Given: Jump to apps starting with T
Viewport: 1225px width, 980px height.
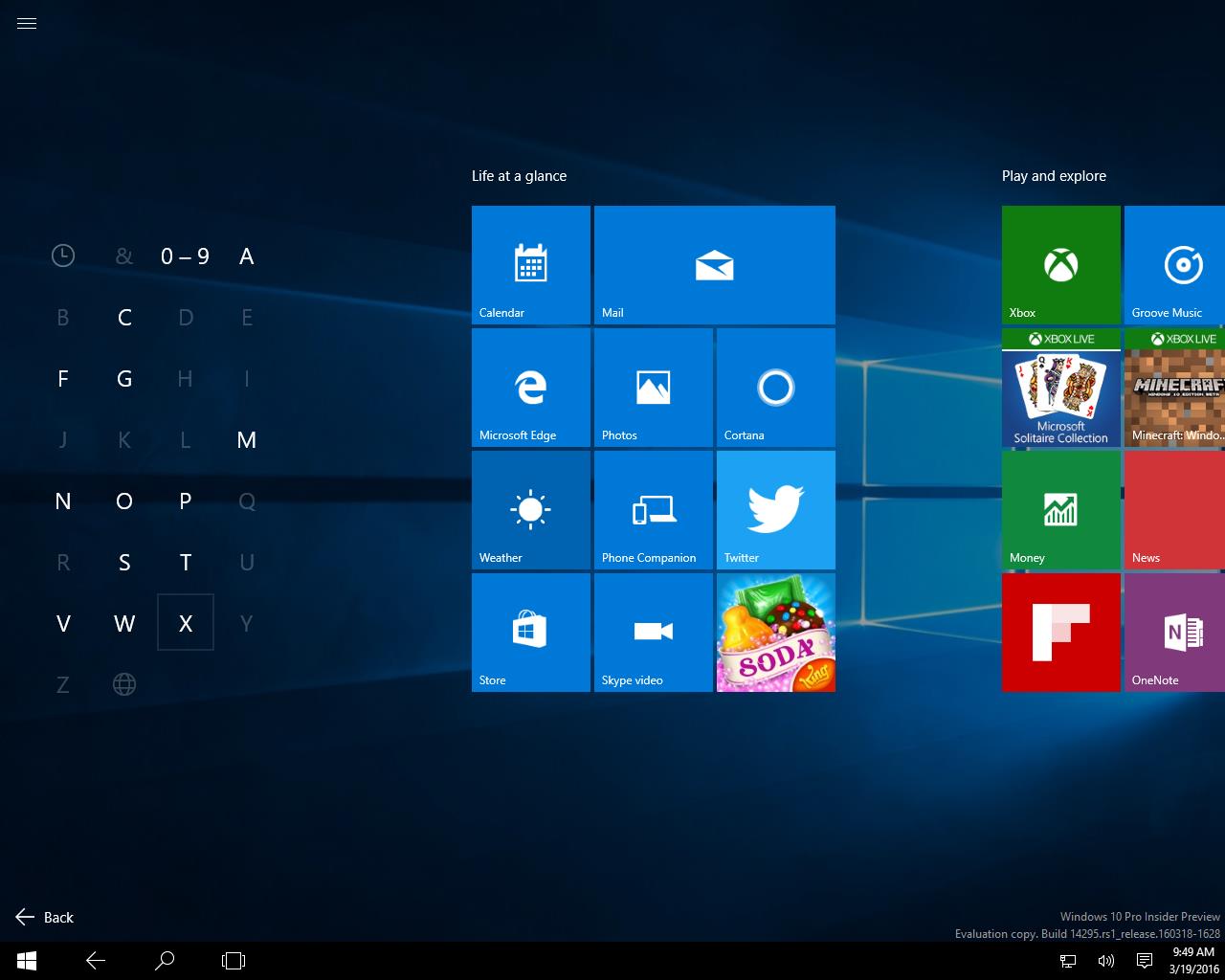Looking at the screenshot, I should [186, 562].
